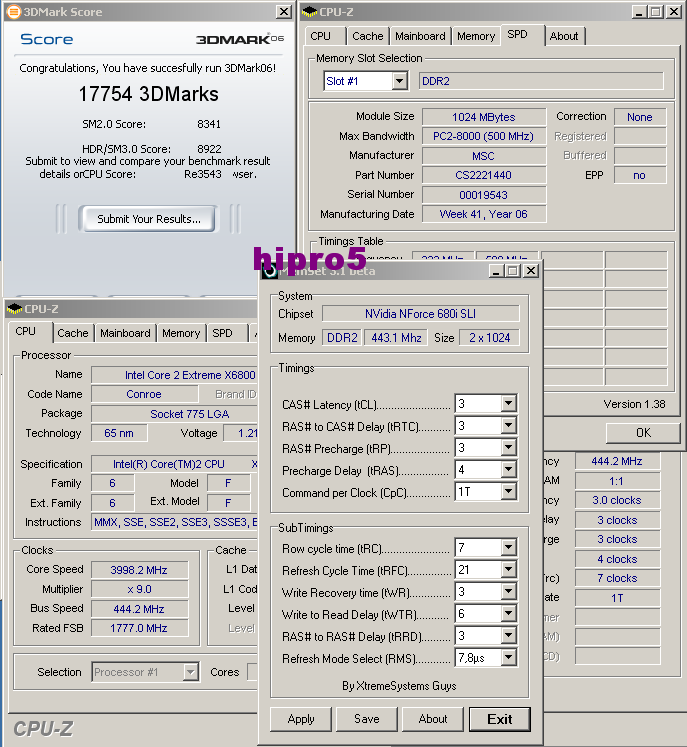The width and height of the screenshot is (687, 747).
Task: Switch to Memory tab in SPD CPU-Z window
Action: pyautogui.click(x=476, y=36)
